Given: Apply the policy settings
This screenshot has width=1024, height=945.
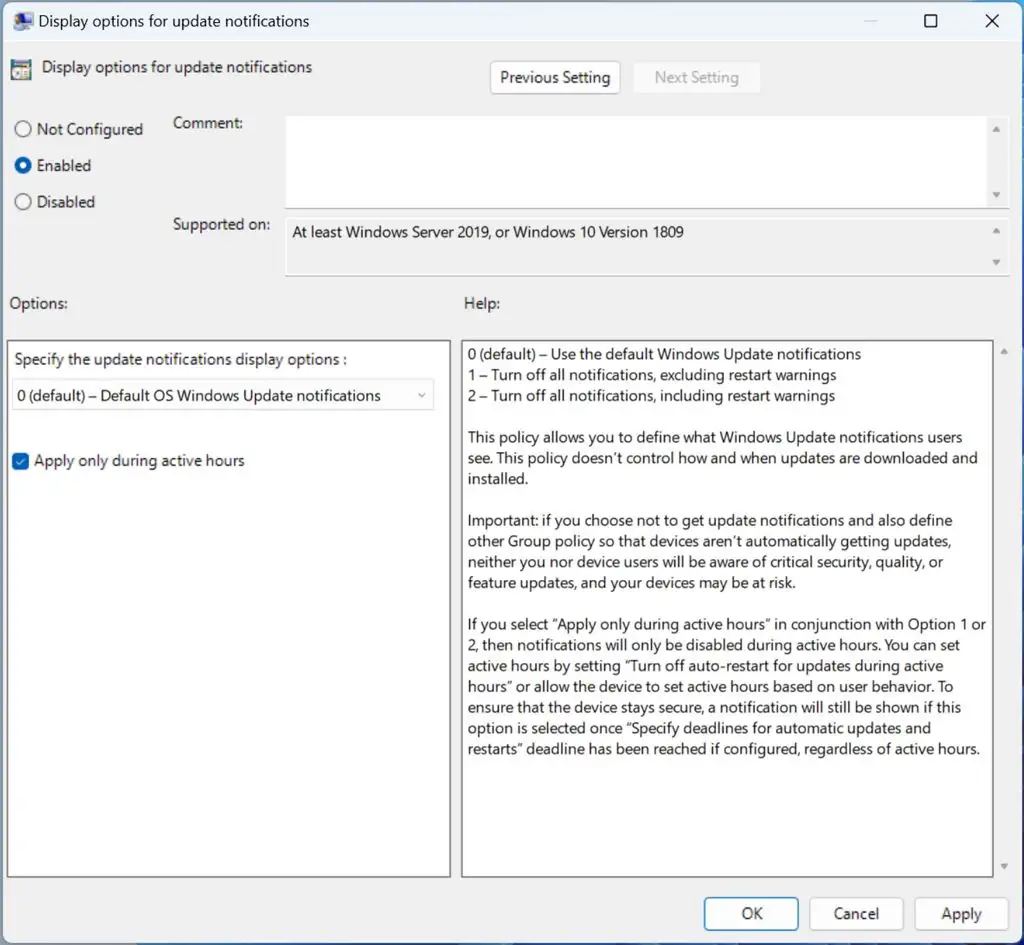Looking at the screenshot, I should 961,913.
